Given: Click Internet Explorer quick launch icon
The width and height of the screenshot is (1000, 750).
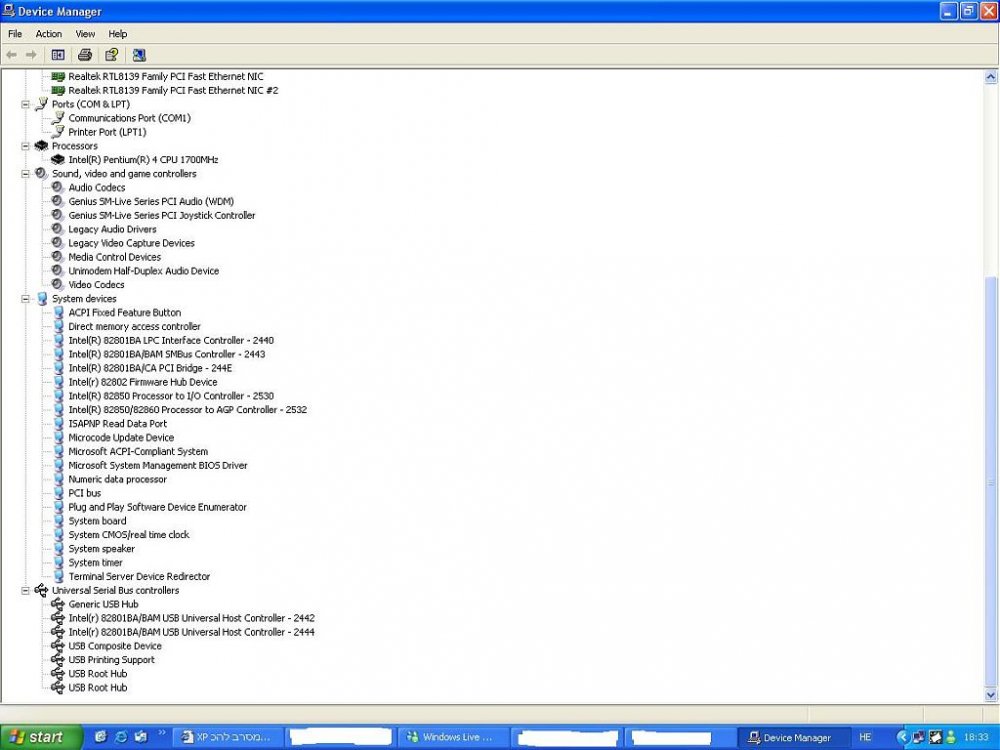Looking at the screenshot, I should point(121,737).
